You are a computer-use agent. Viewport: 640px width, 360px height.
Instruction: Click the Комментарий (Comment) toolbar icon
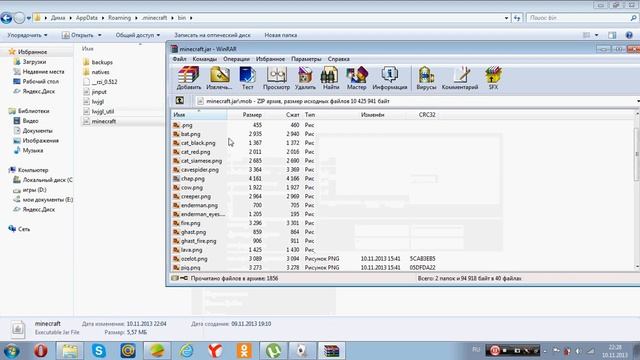[460, 78]
